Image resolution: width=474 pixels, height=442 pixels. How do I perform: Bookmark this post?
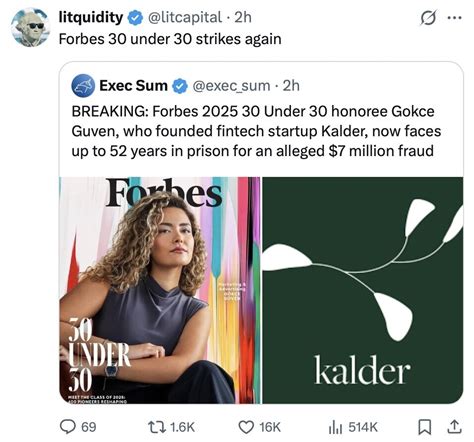click(425, 427)
